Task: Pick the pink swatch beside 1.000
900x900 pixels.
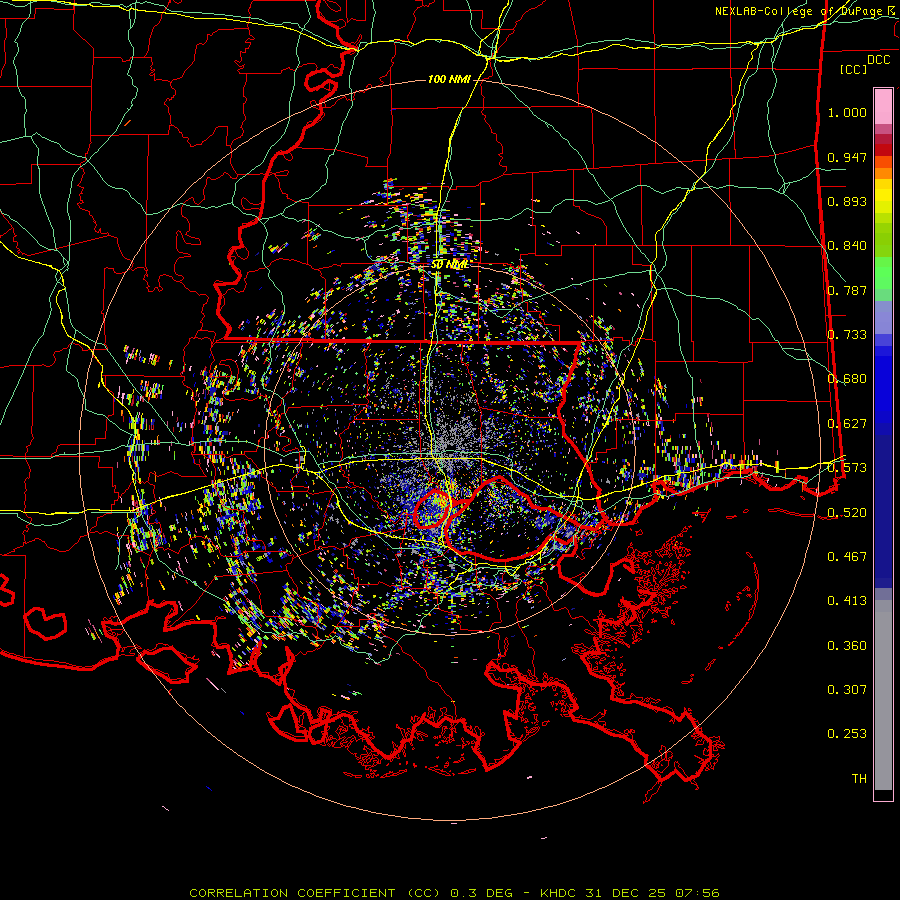Action: coord(883,107)
